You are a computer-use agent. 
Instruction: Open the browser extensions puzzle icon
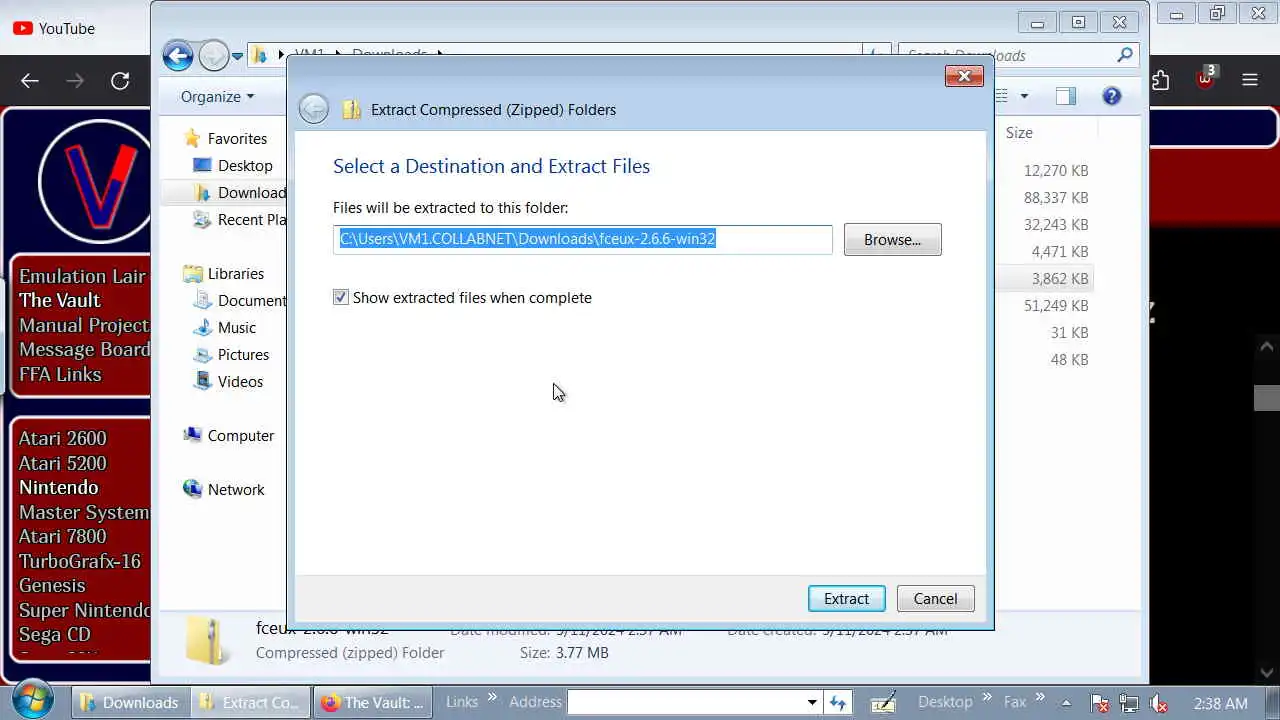[1160, 81]
